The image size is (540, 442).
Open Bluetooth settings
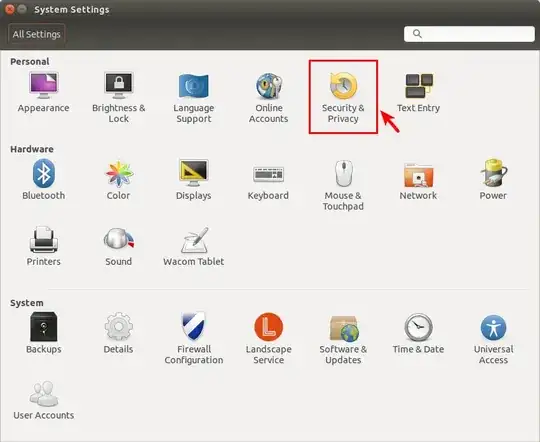[43, 179]
